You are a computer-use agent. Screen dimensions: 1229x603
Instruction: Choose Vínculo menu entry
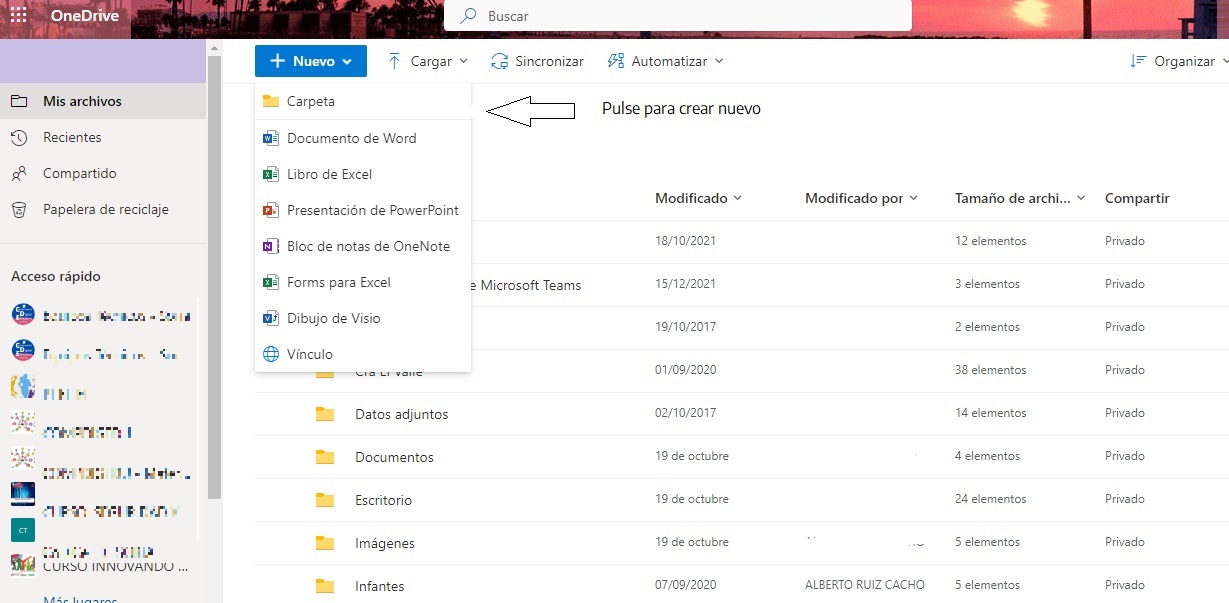click(x=363, y=354)
